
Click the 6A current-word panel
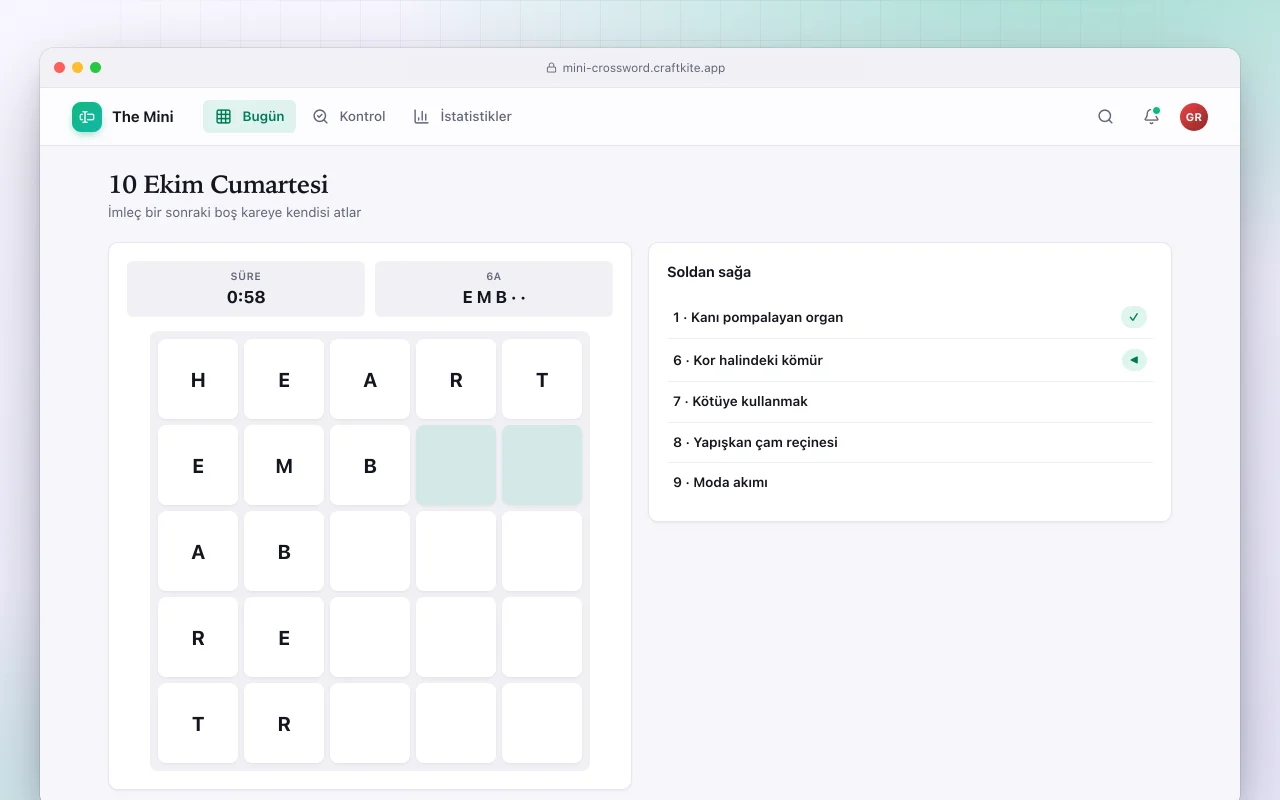[x=494, y=289]
